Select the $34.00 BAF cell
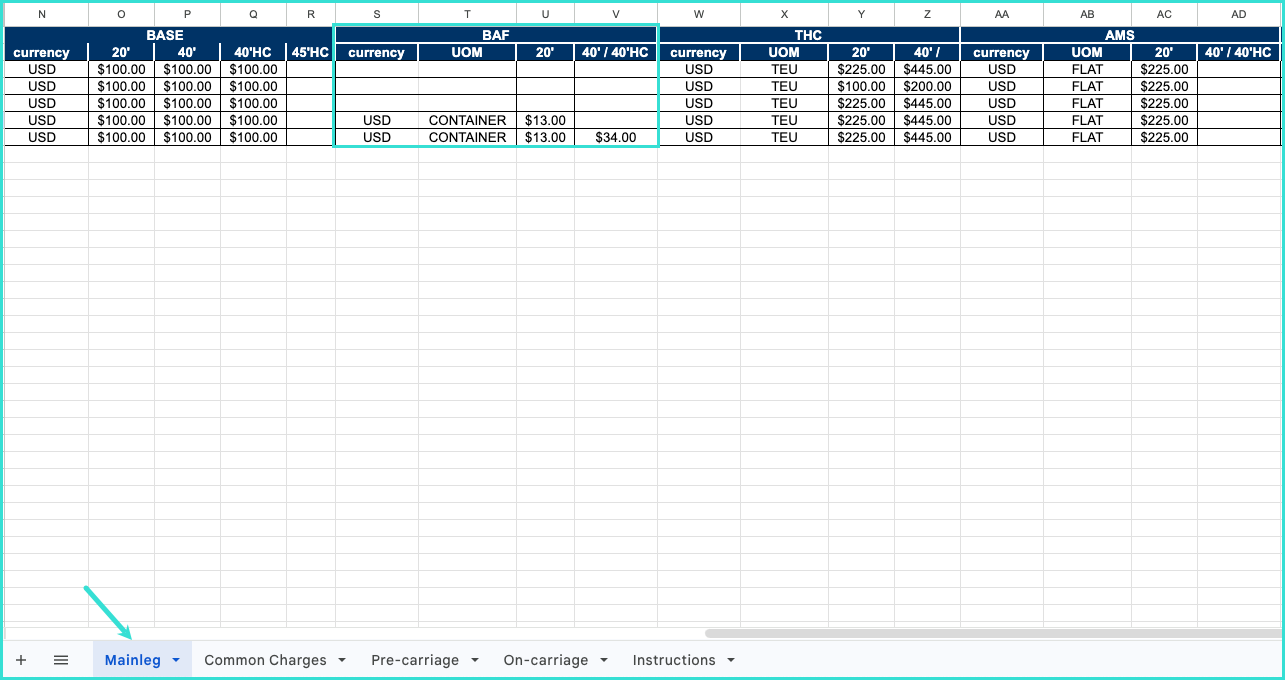 615,137
